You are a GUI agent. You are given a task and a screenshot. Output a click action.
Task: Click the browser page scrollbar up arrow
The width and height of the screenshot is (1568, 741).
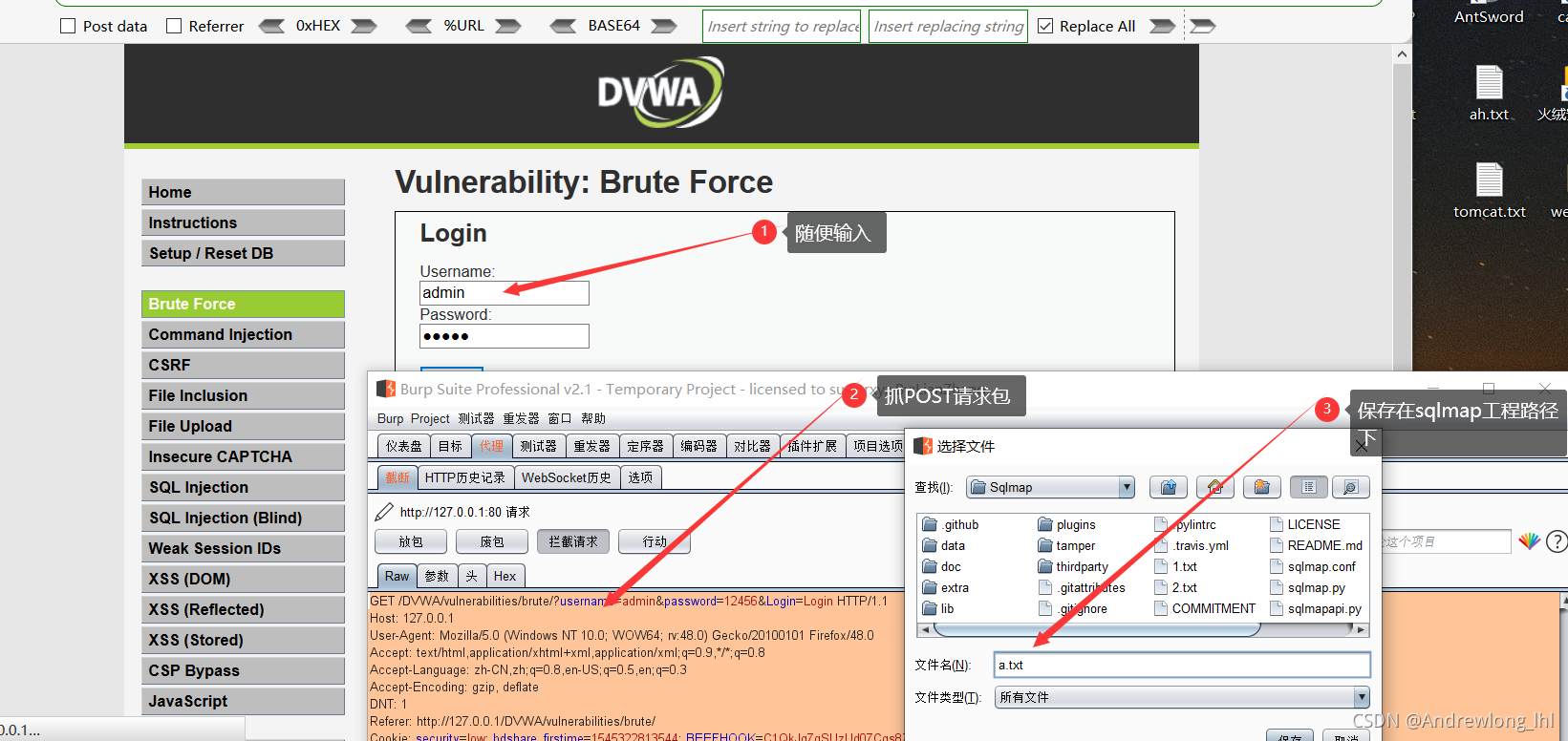point(1402,54)
